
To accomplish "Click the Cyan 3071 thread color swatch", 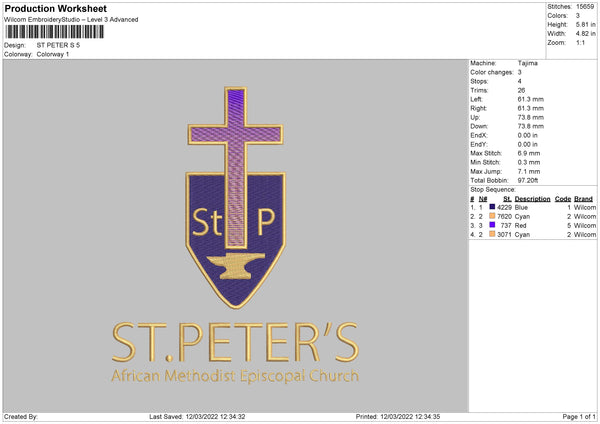I will click(x=492, y=234).
